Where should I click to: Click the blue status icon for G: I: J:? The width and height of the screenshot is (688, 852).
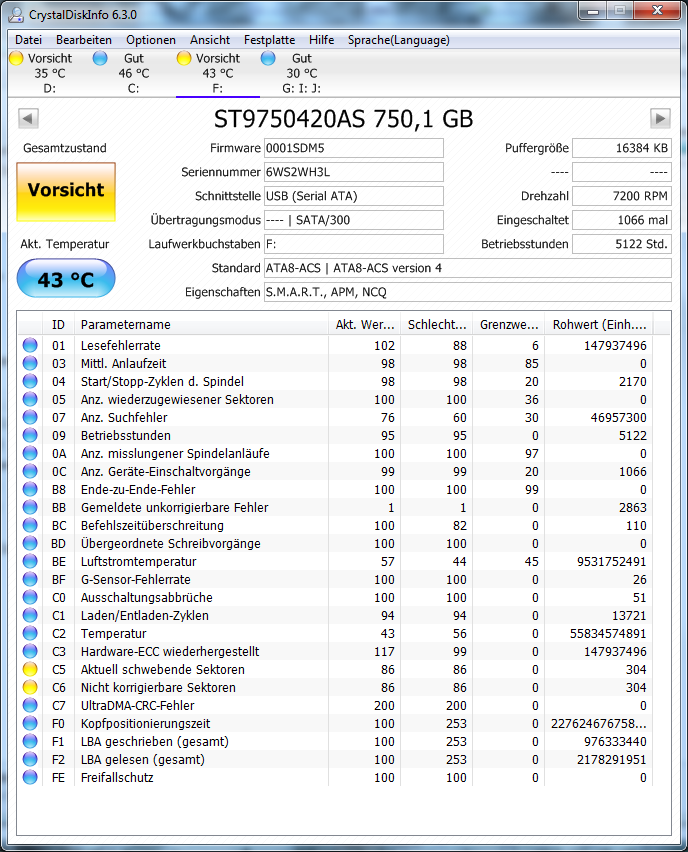pyautogui.click(x=268, y=58)
